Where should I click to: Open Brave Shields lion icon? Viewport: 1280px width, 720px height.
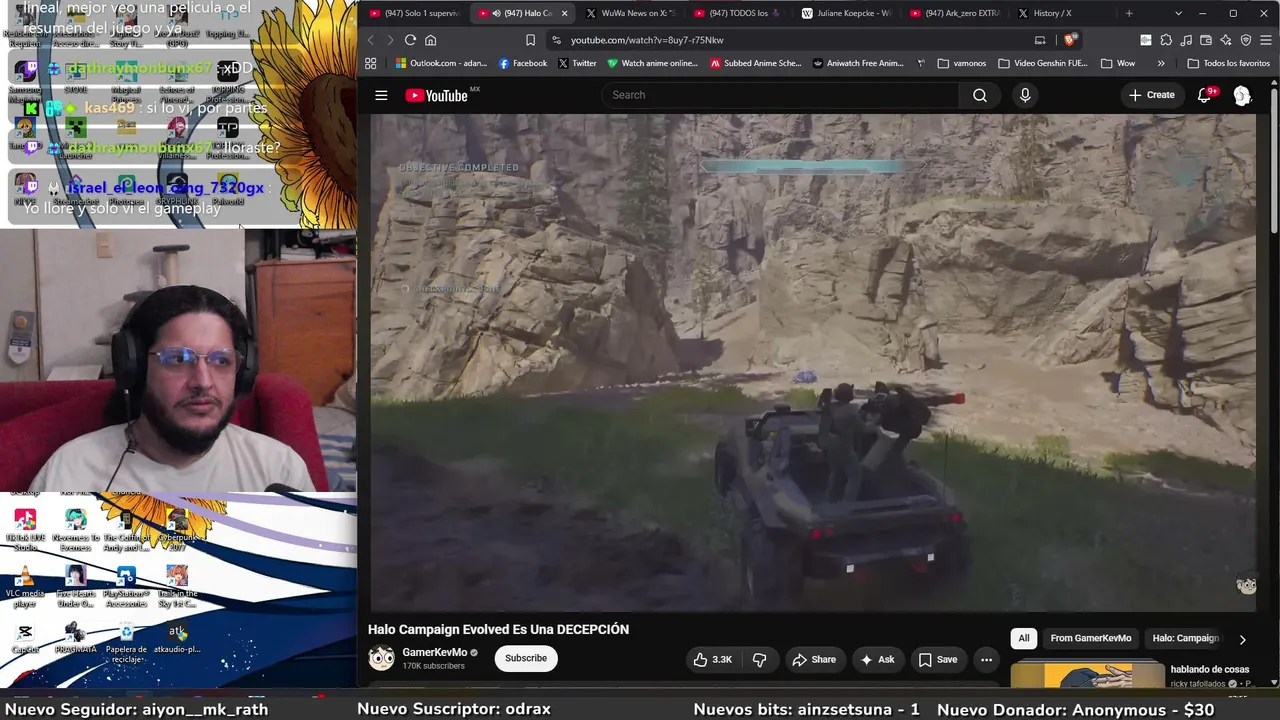(x=1069, y=40)
